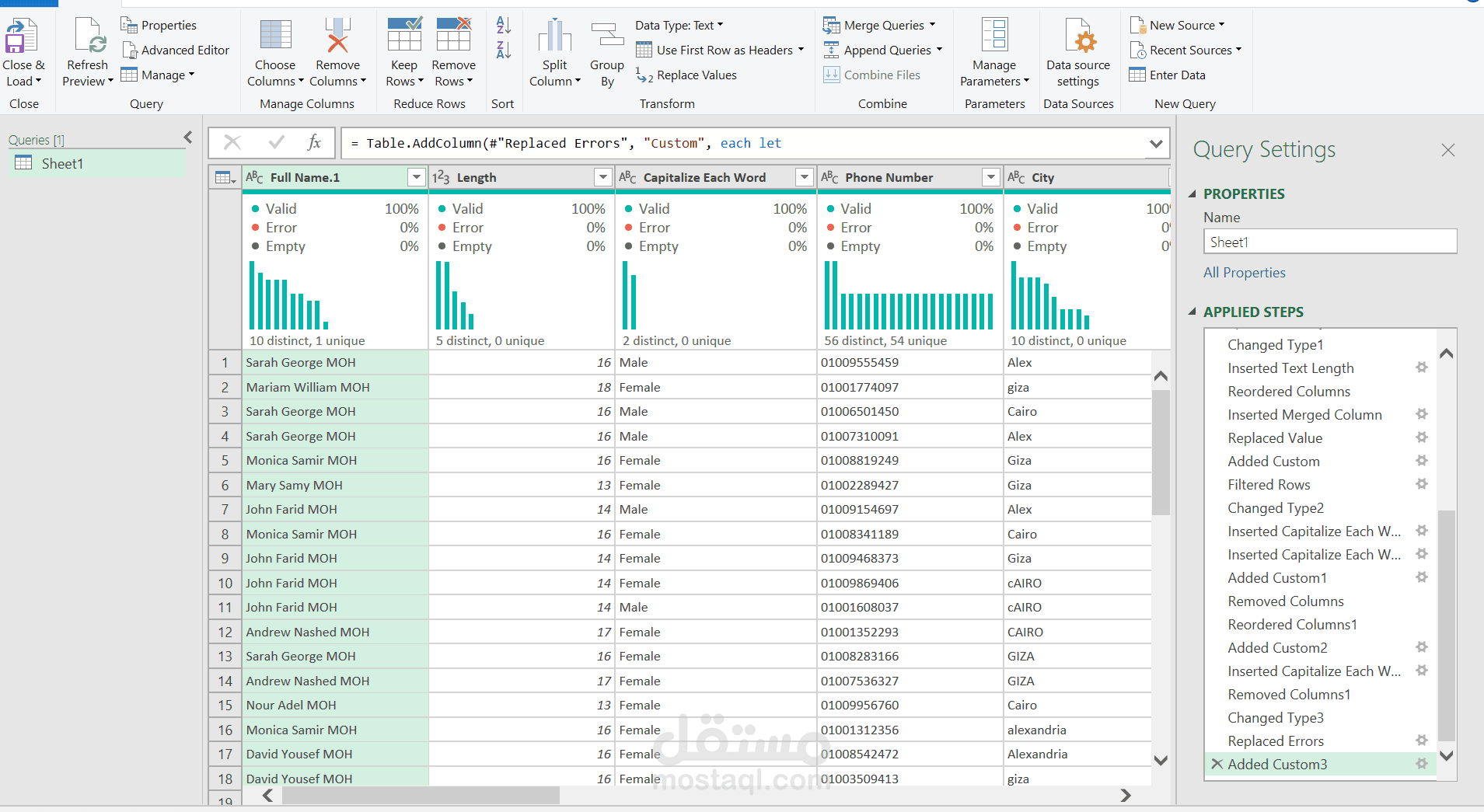1484x812 pixels.
Task: Close the Query Settings pane
Action: click(x=1447, y=150)
